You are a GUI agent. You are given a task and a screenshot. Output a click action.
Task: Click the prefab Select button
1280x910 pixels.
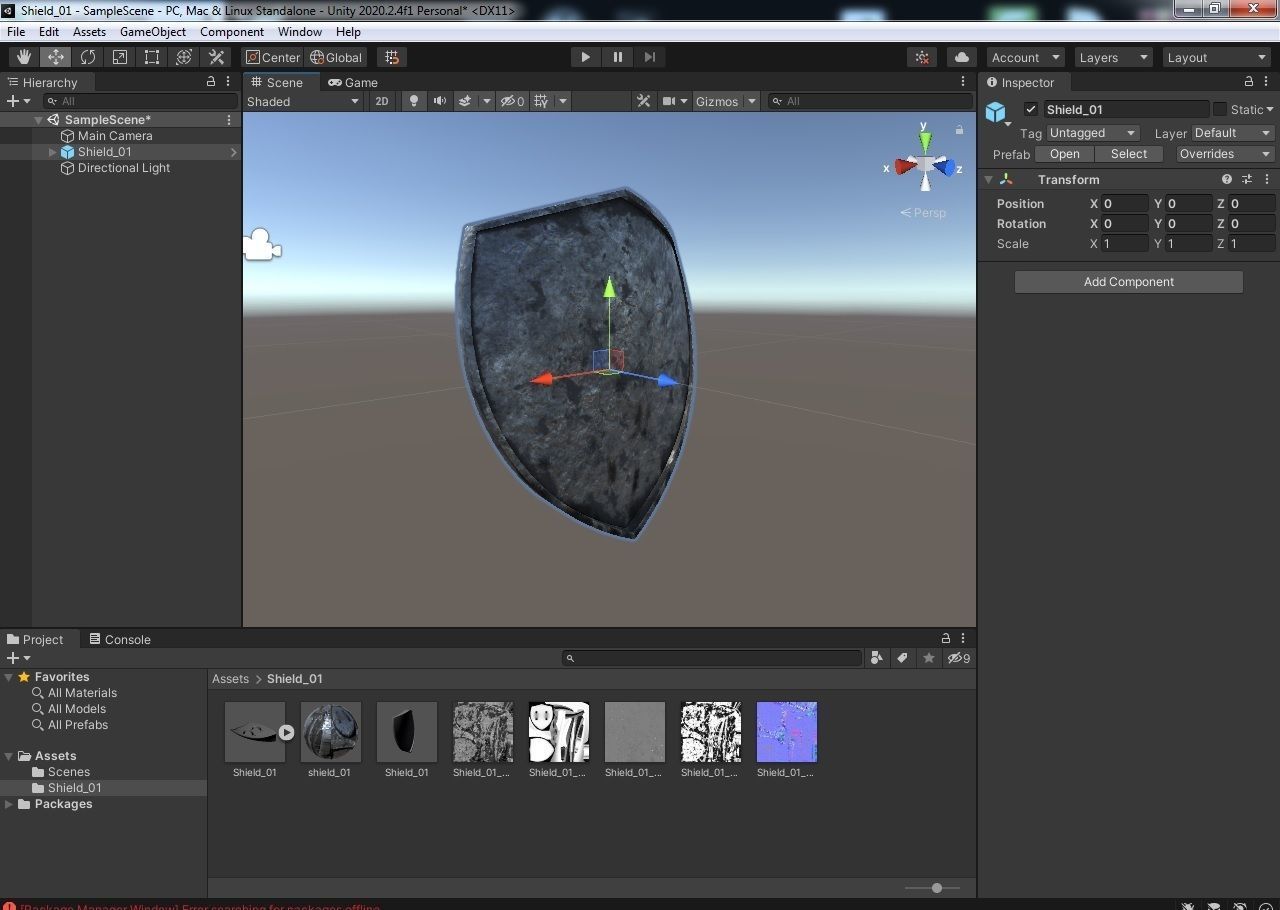tap(1129, 154)
